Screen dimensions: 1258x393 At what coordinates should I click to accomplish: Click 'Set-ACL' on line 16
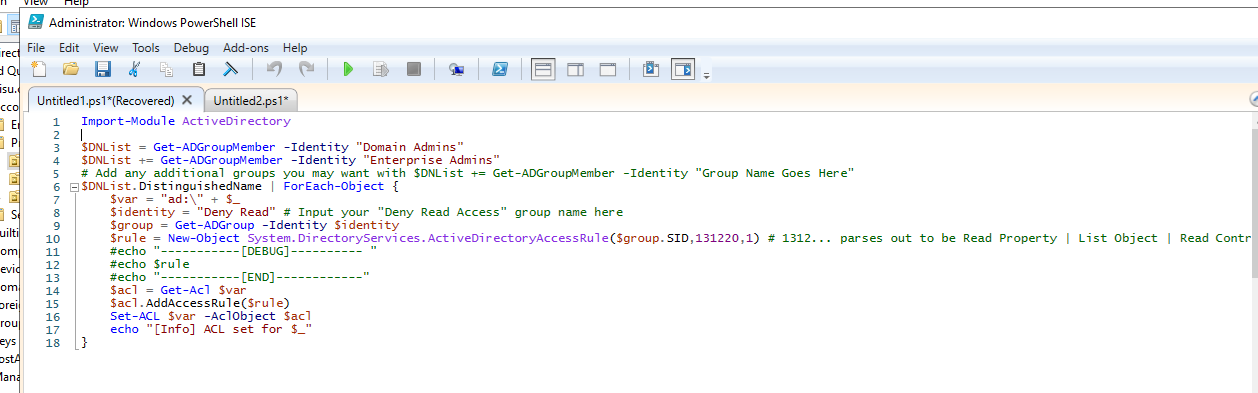pos(135,316)
